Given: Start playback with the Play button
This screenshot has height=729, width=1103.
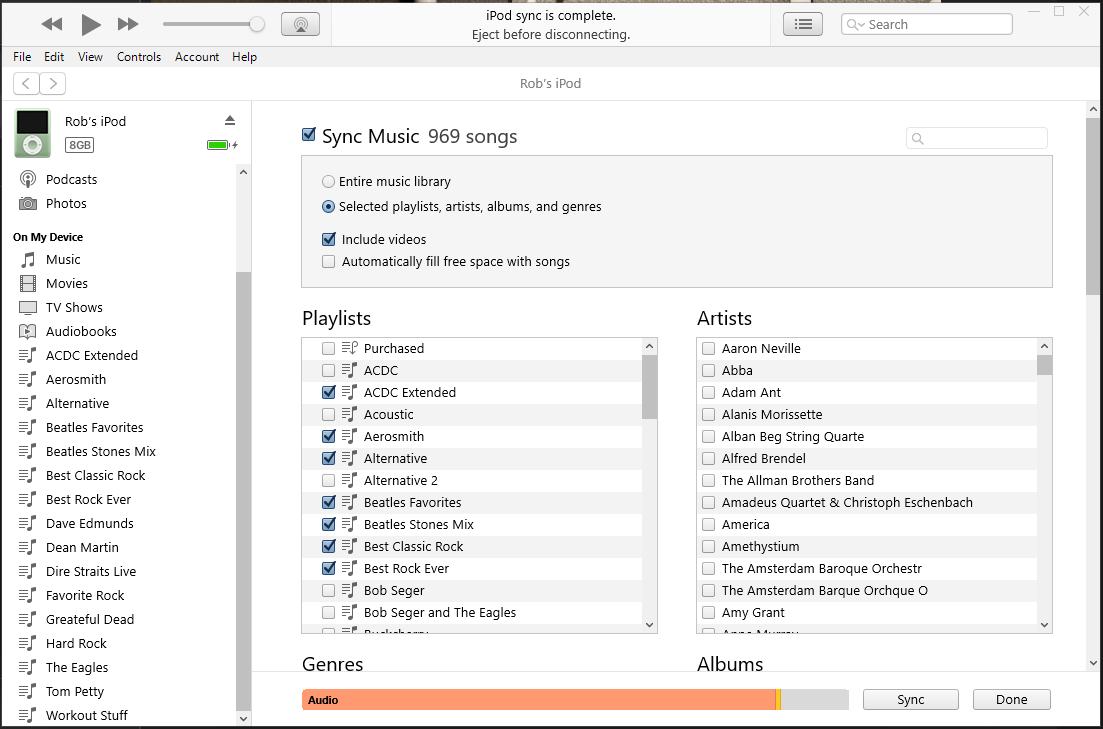Looking at the screenshot, I should click(x=91, y=24).
